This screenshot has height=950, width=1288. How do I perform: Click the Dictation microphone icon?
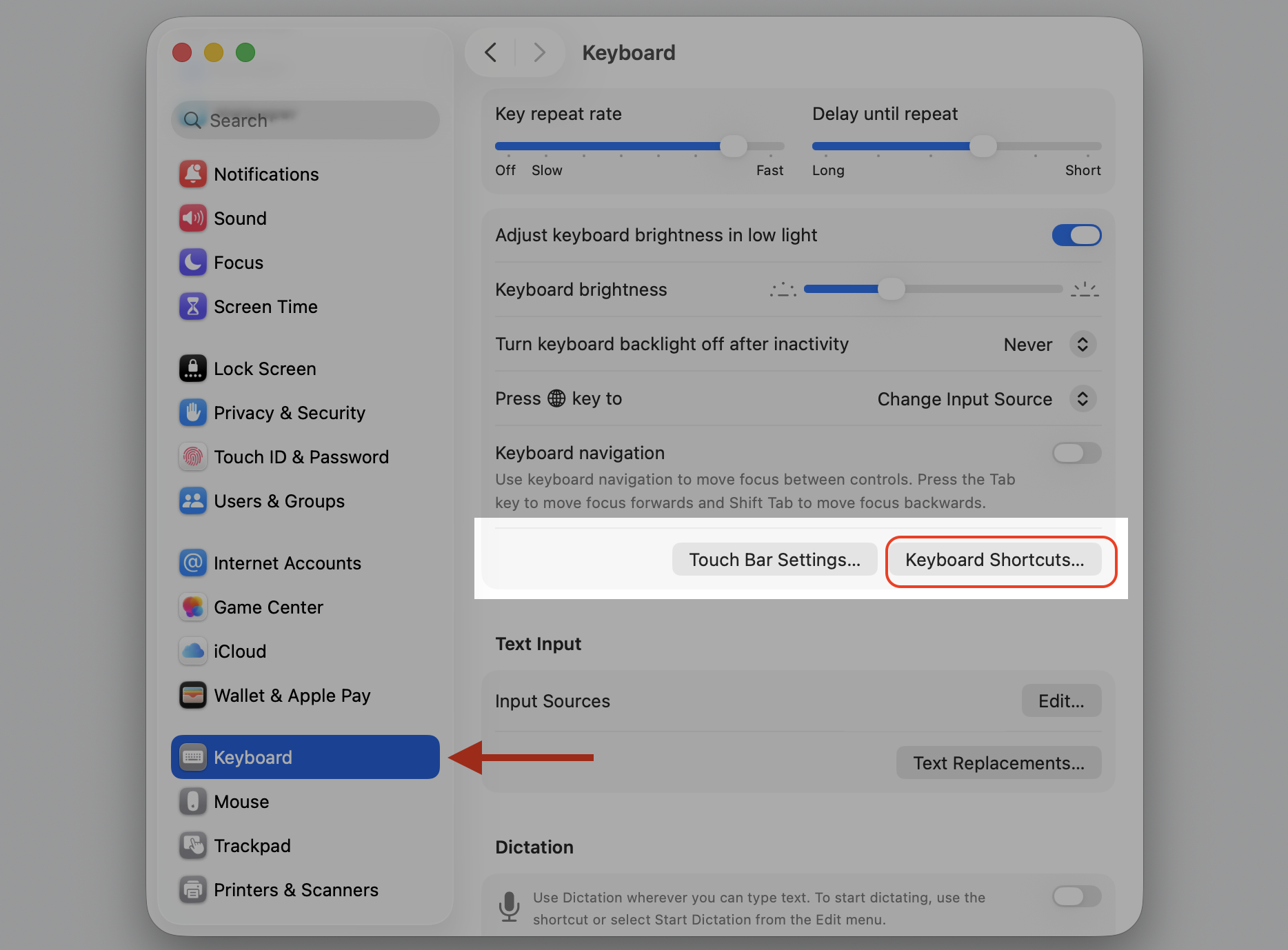[x=510, y=907]
